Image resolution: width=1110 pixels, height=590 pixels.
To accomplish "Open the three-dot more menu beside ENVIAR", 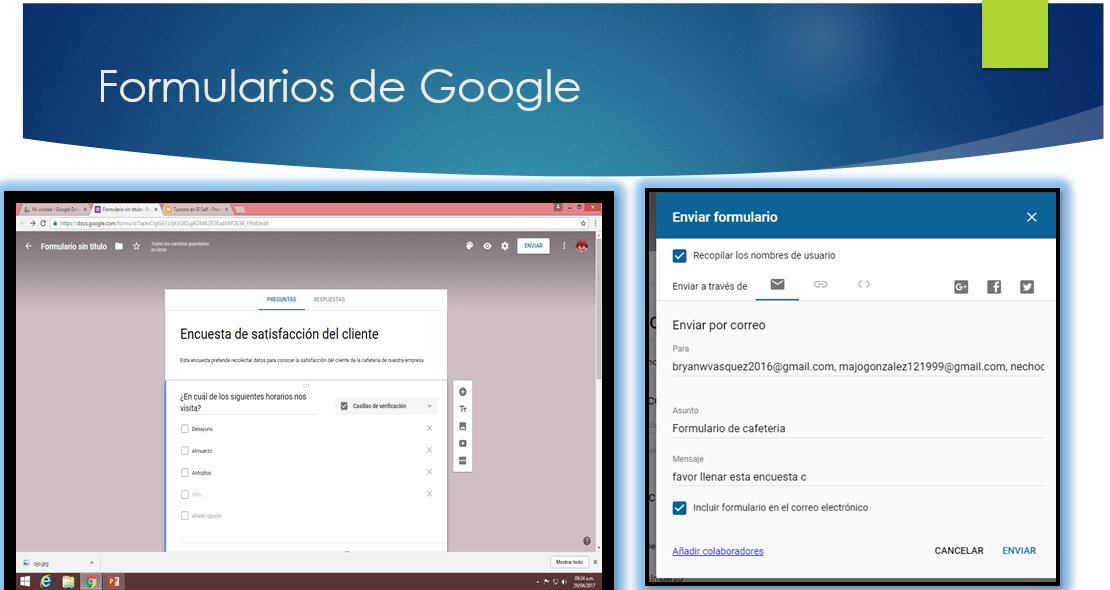I will pyautogui.click(x=564, y=246).
